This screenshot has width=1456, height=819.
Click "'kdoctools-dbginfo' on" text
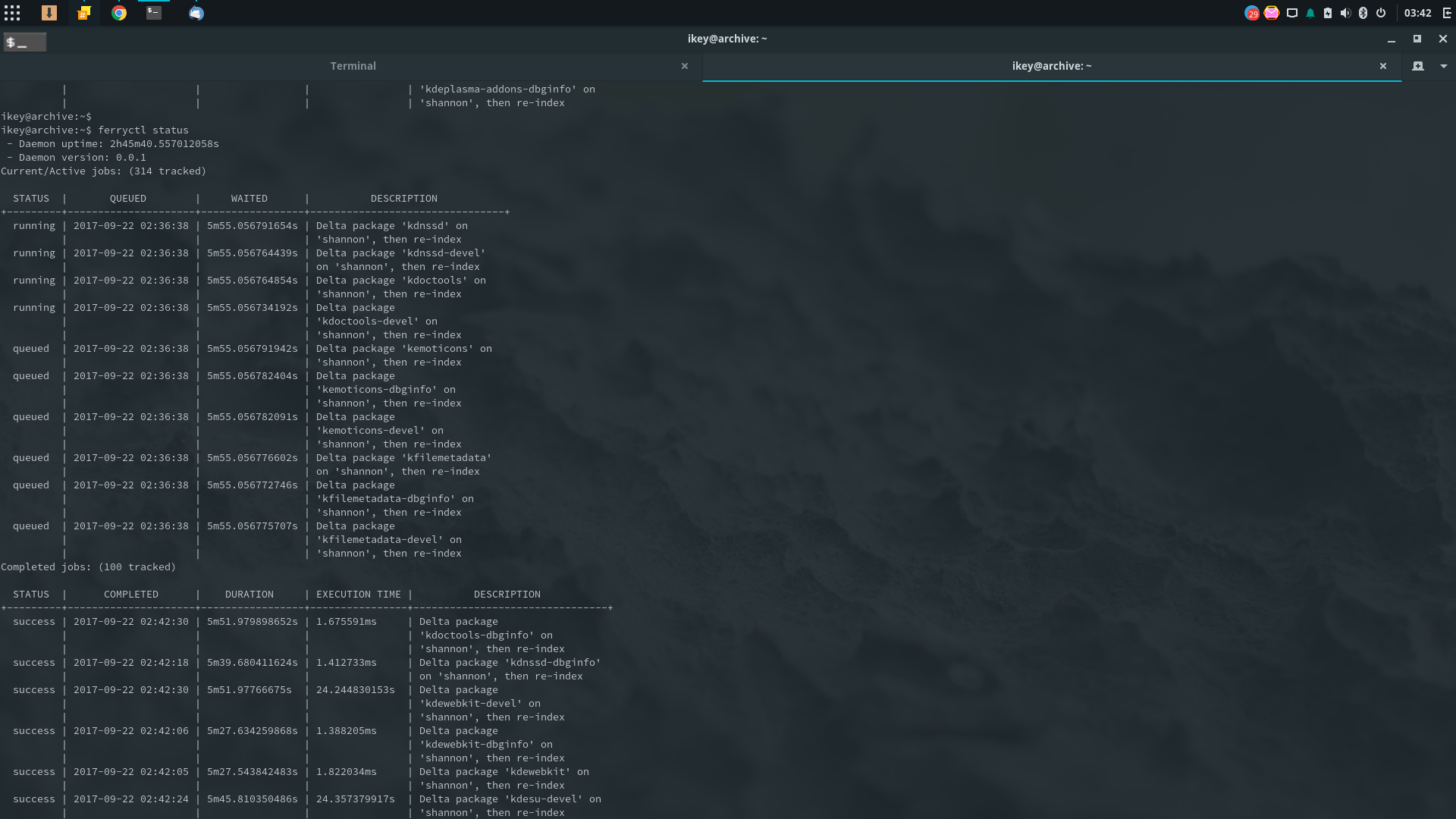coord(486,635)
